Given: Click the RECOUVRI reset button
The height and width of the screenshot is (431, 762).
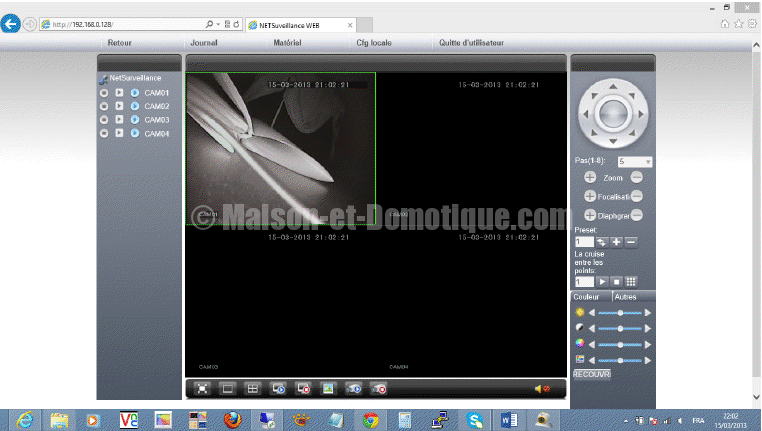Looking at the screenshot, I should pos(591,374).
